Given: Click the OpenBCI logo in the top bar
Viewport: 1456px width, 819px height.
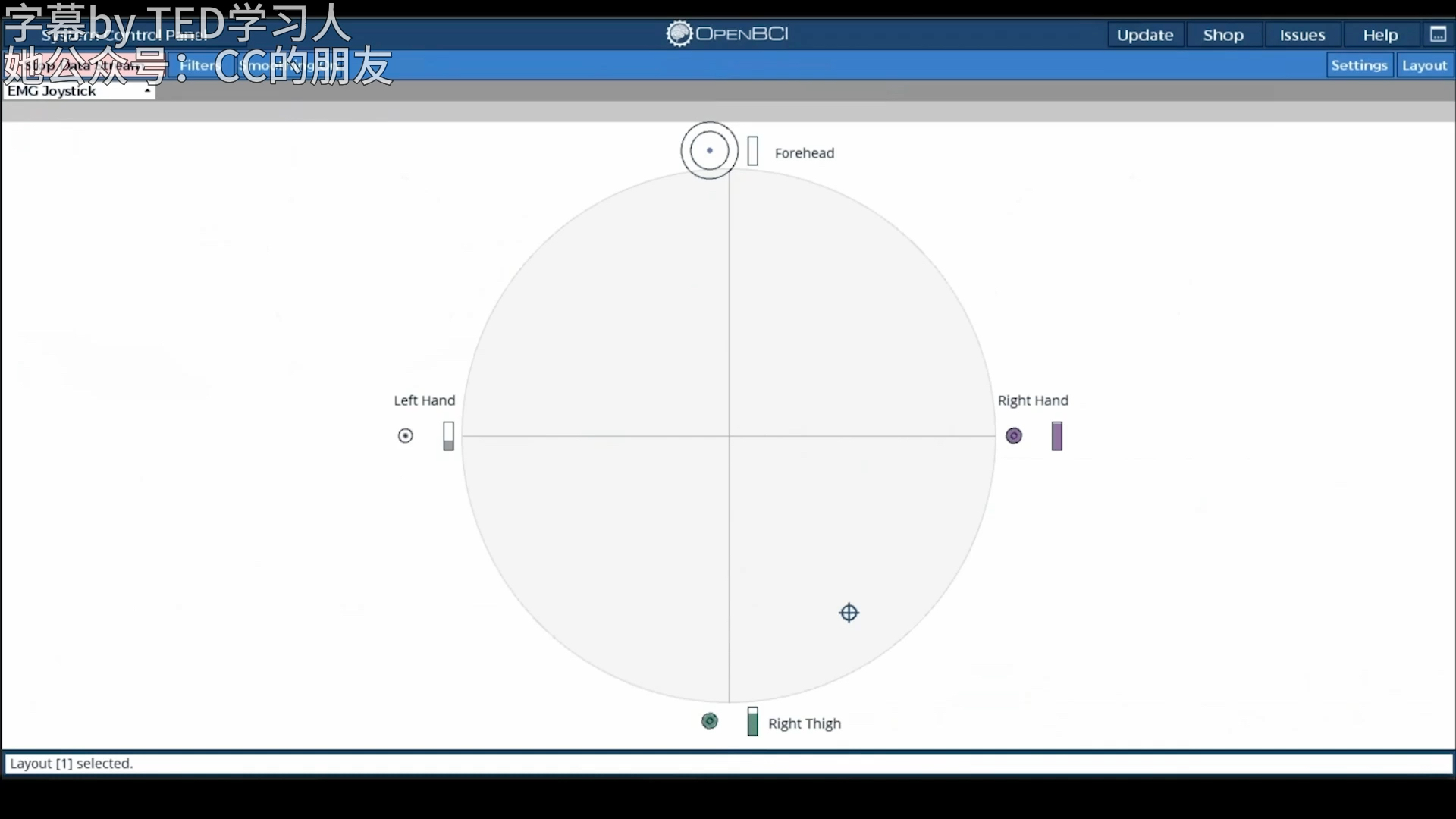Looking at the screenshot, I should 727,34.
